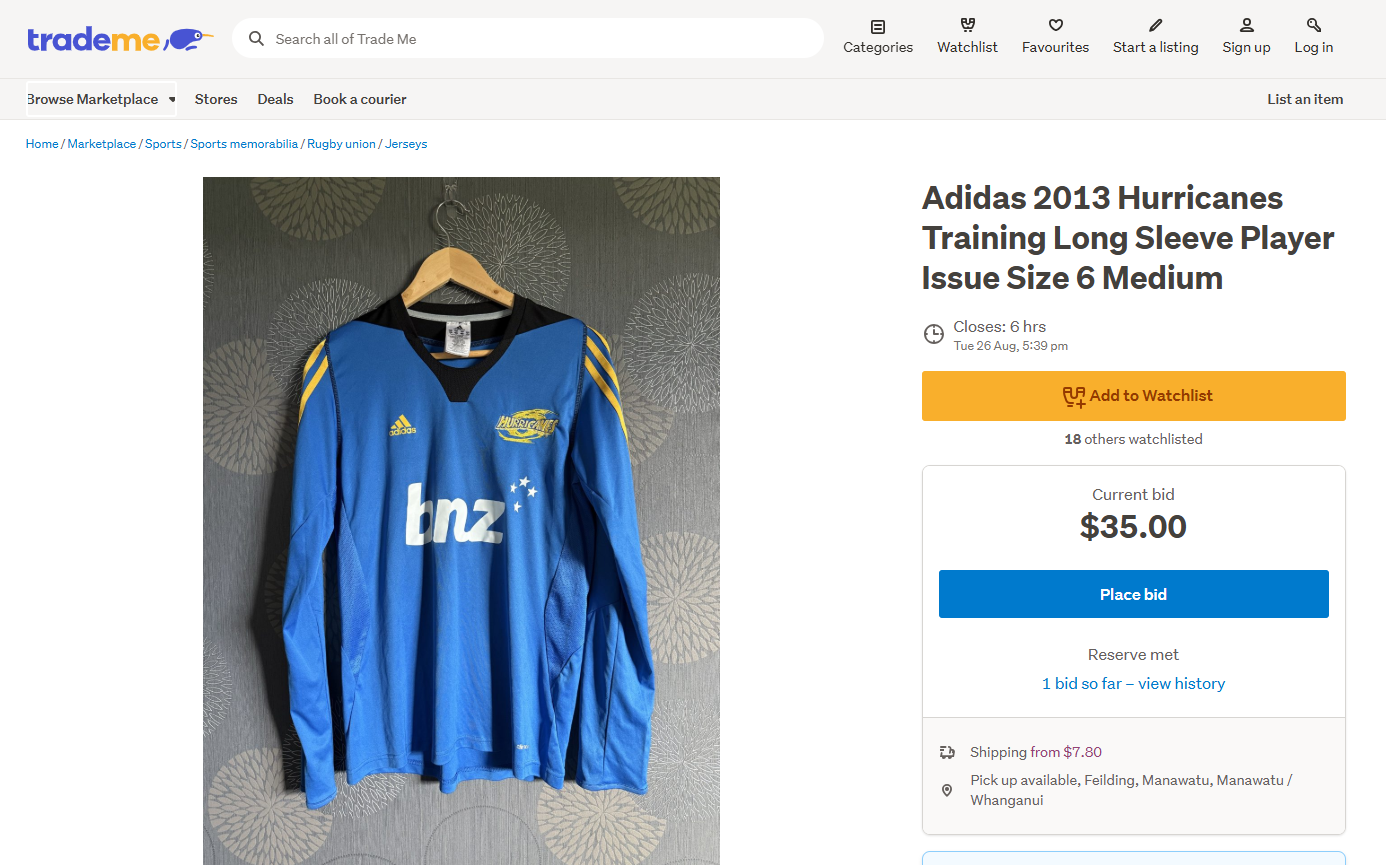Screen dimensions: 1386x865
Task: Open the bid history link
Action: 1133,684
